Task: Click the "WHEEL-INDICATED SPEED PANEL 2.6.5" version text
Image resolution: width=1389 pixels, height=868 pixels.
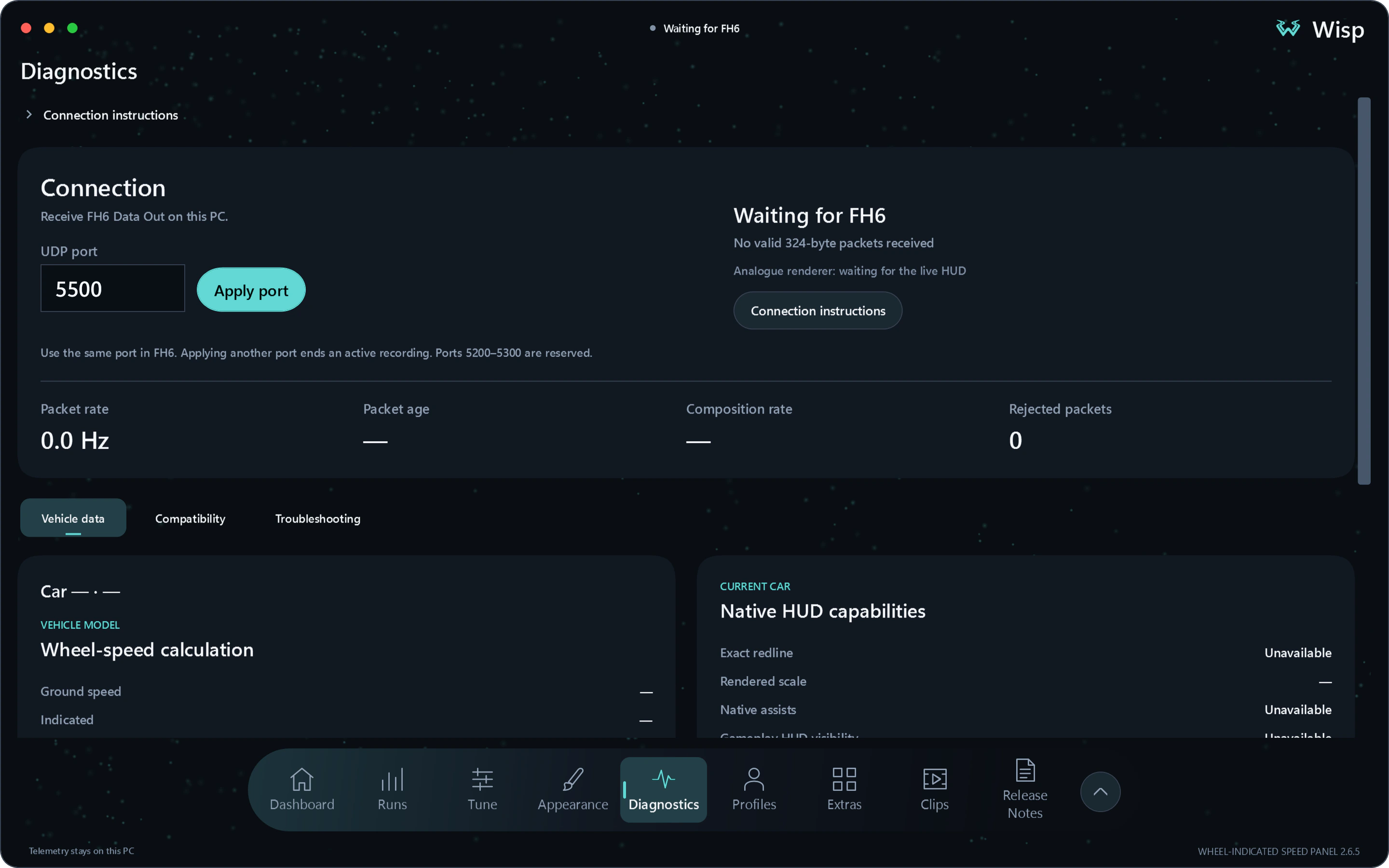Action: [1278, 851]
